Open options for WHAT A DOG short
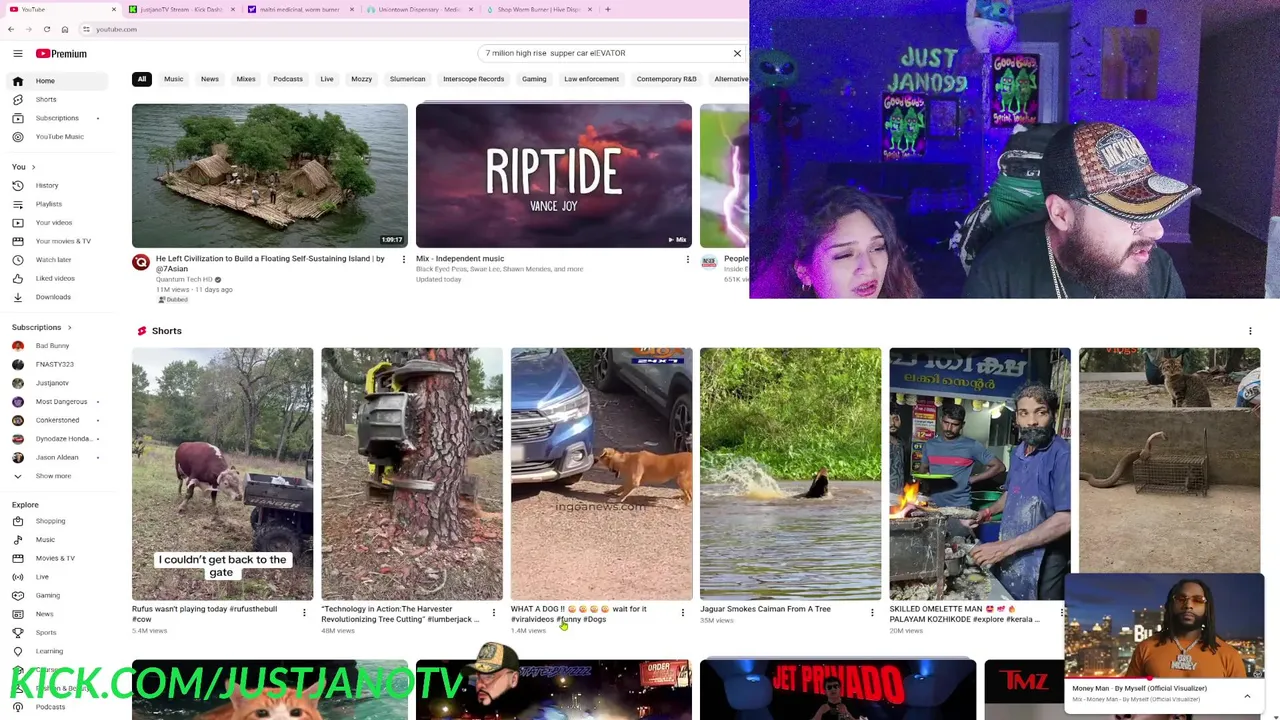 click(x=683, y=613)
